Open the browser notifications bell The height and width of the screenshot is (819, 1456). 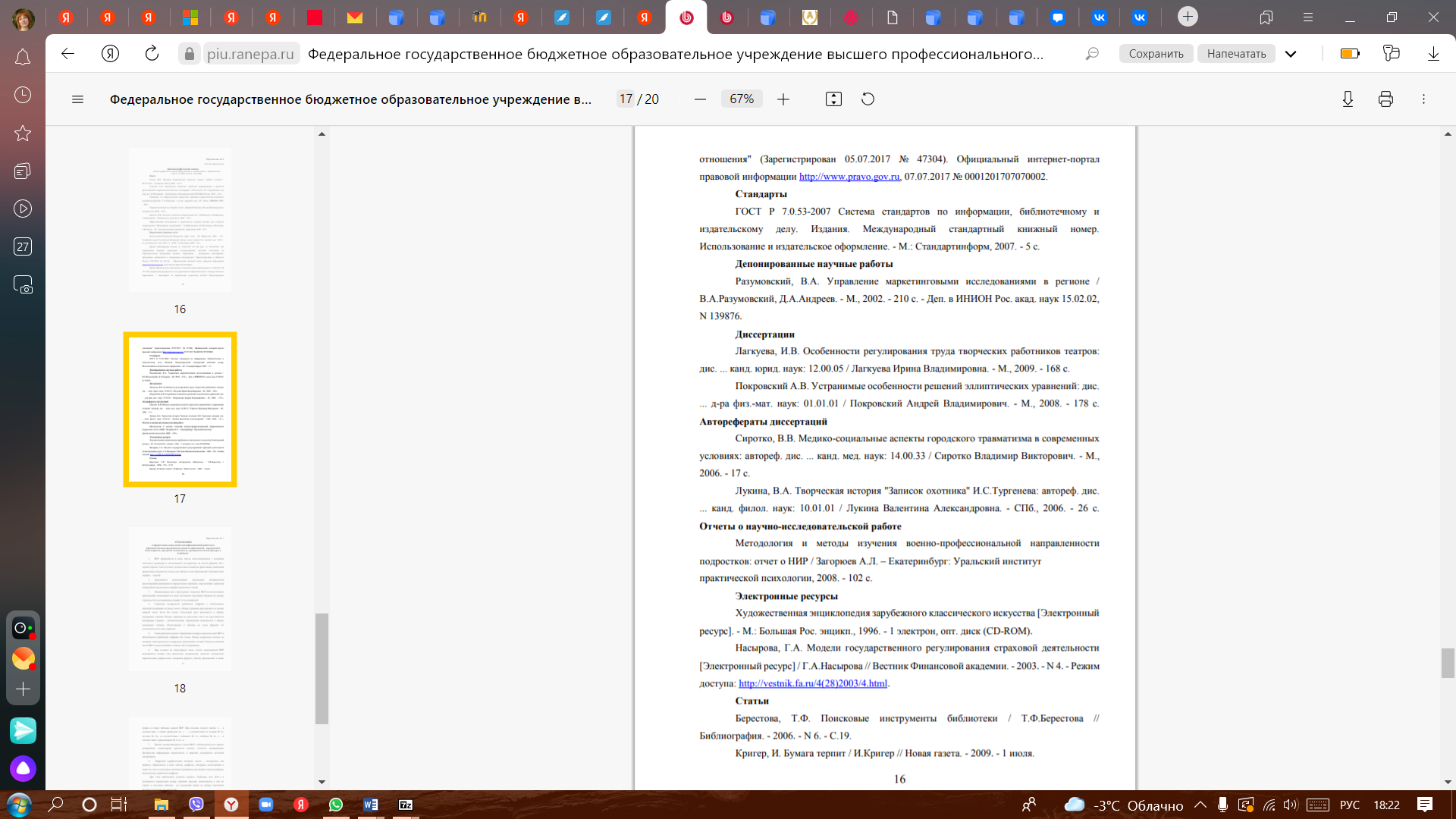tap(23, 57)
